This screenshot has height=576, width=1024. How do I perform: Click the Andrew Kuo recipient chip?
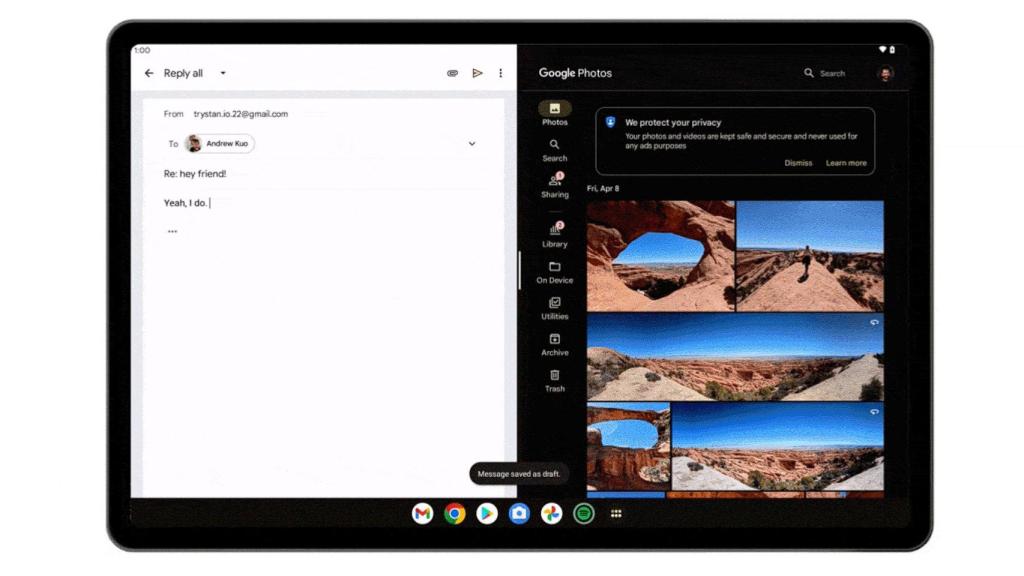(220, 143)
